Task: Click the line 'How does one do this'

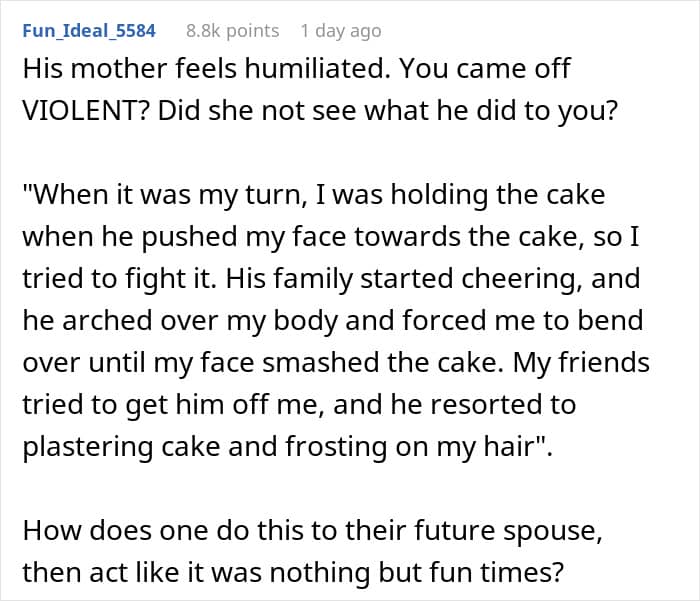Action: pos(312,531)
